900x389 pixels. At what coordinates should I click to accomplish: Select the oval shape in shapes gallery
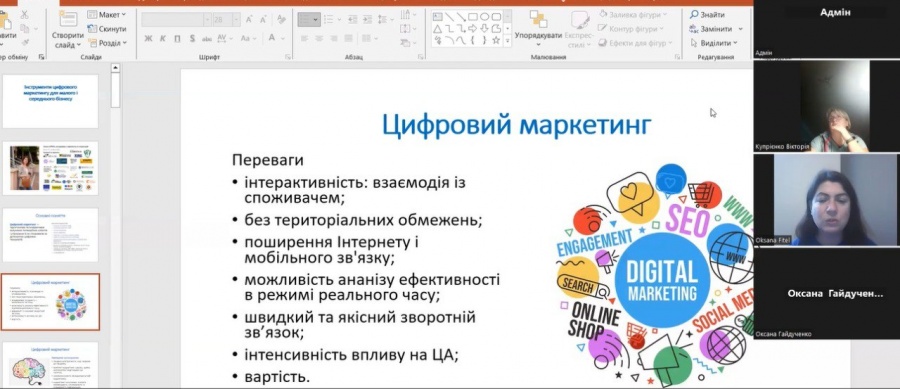(484, 17)
